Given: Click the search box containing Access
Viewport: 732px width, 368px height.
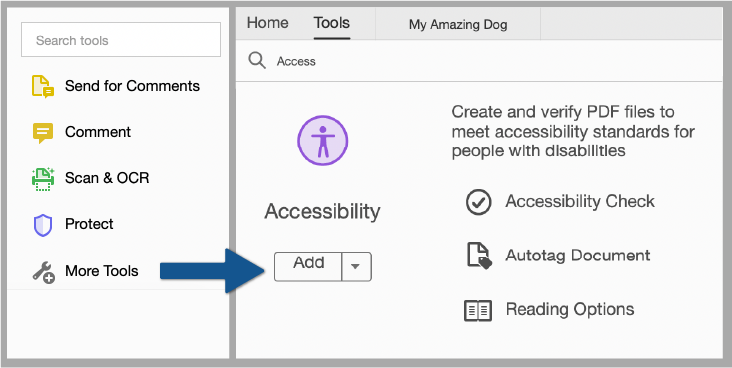Looking at the screenshot, I should (479, 61).
